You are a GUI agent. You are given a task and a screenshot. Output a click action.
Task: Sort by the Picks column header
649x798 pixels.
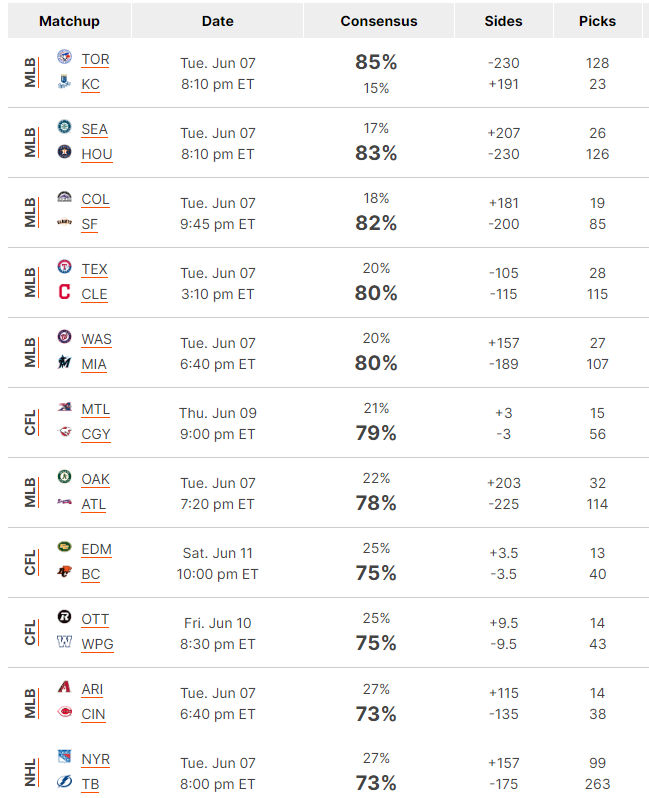(x=597, y=21)
